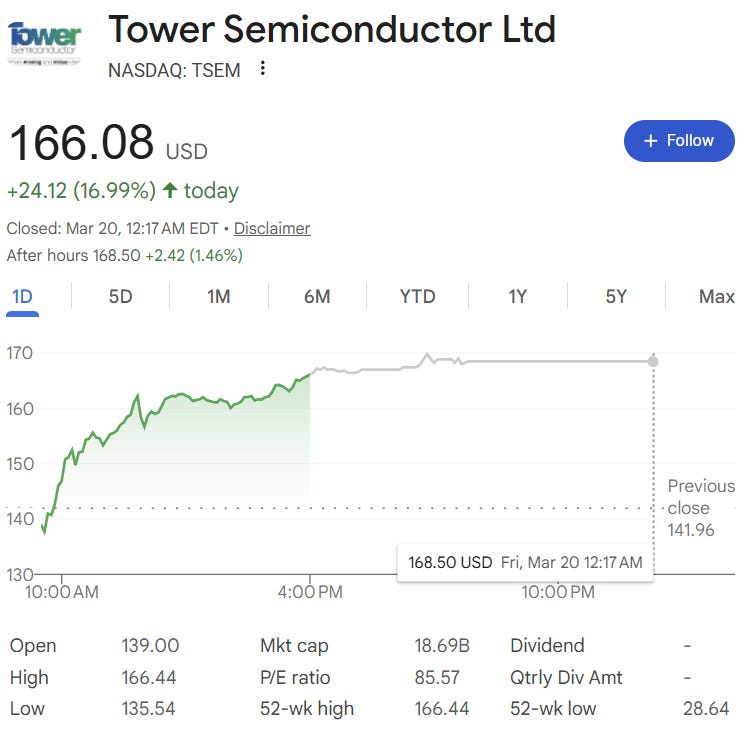Image resolution: width=756 pixels, height=736 pixels.
Task: Click the 168.50 USD chart tooltip
Action: (525, 562)
